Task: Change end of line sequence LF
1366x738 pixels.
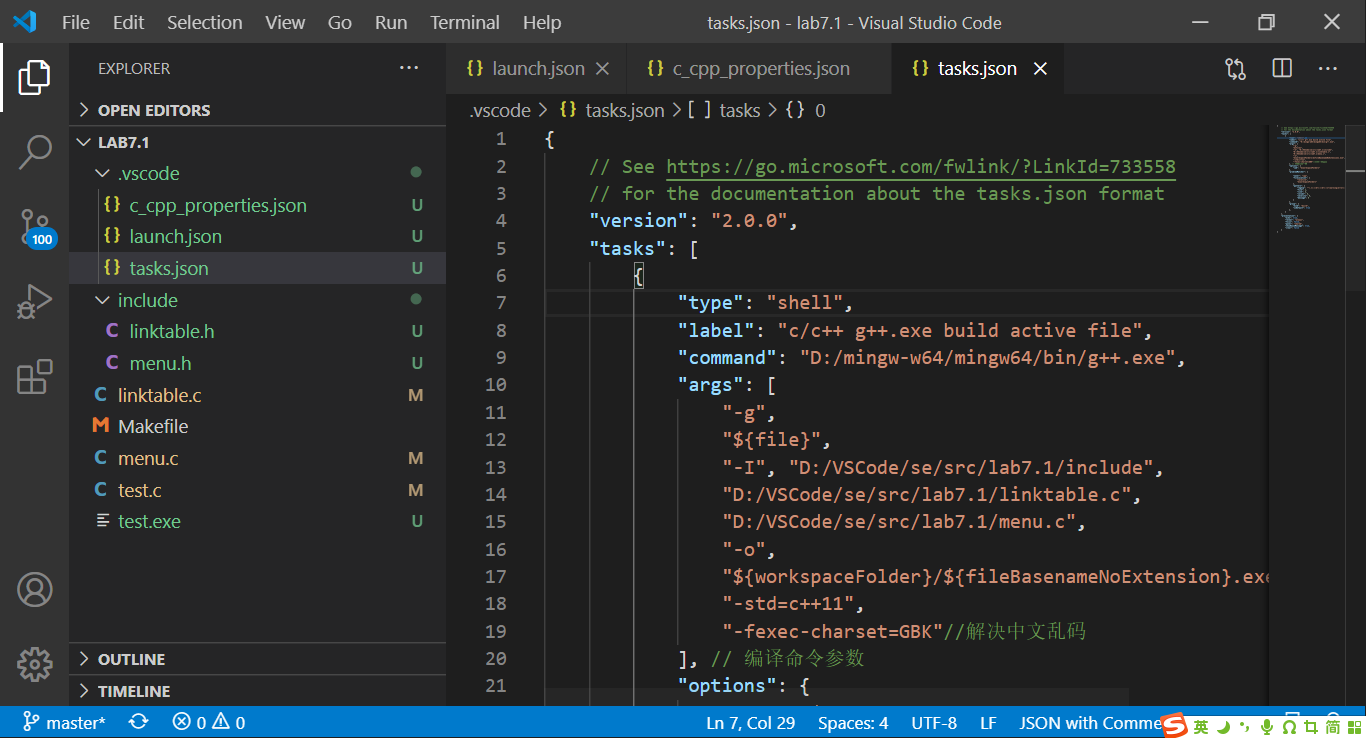Action: click(988, 722)
